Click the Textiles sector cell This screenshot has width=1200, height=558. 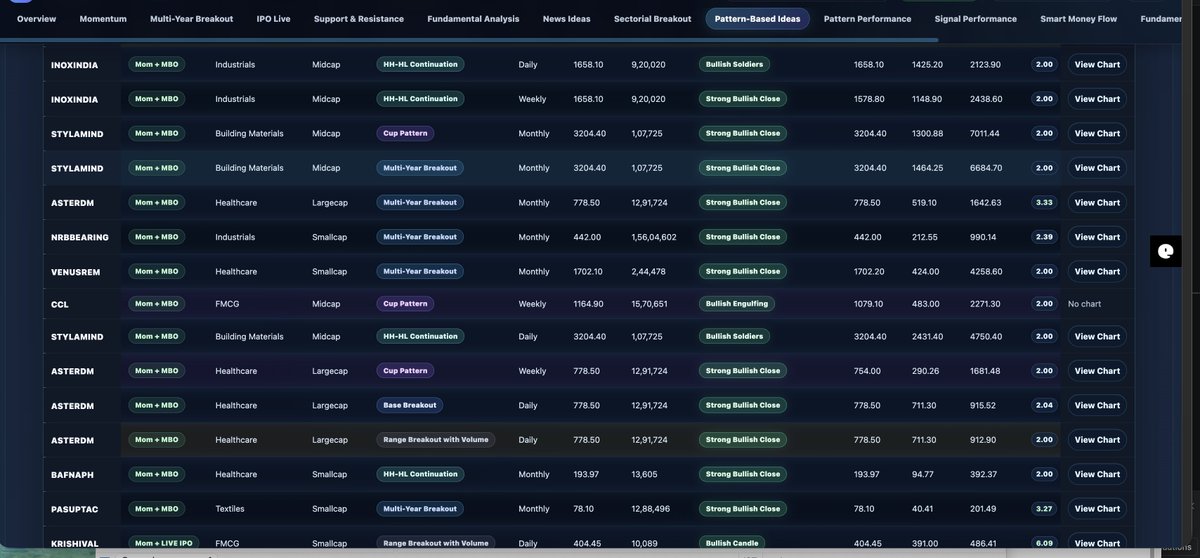pyautogui.click(x=230, y=509)
